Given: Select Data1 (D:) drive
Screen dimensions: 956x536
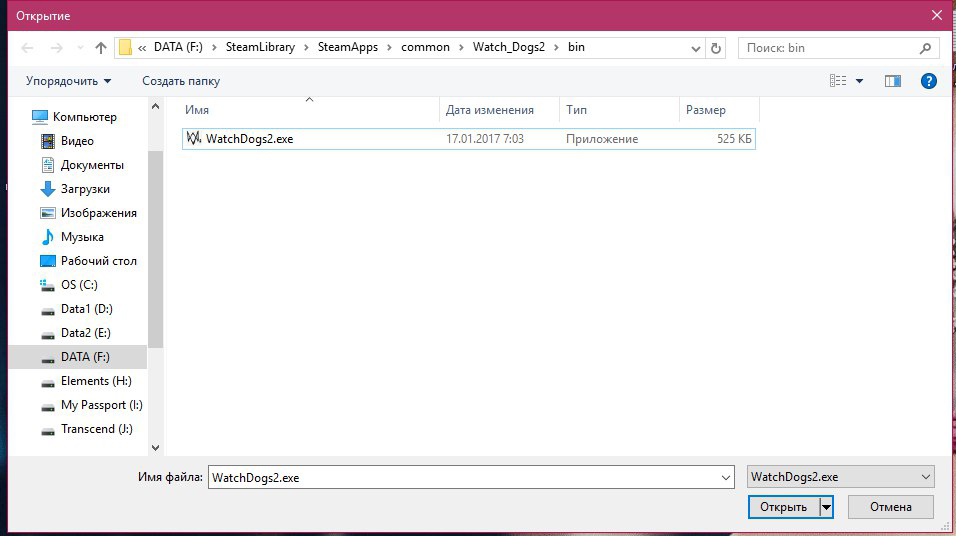Looking at the screenshot, I should pyautogui.click(x=85, y=309).
